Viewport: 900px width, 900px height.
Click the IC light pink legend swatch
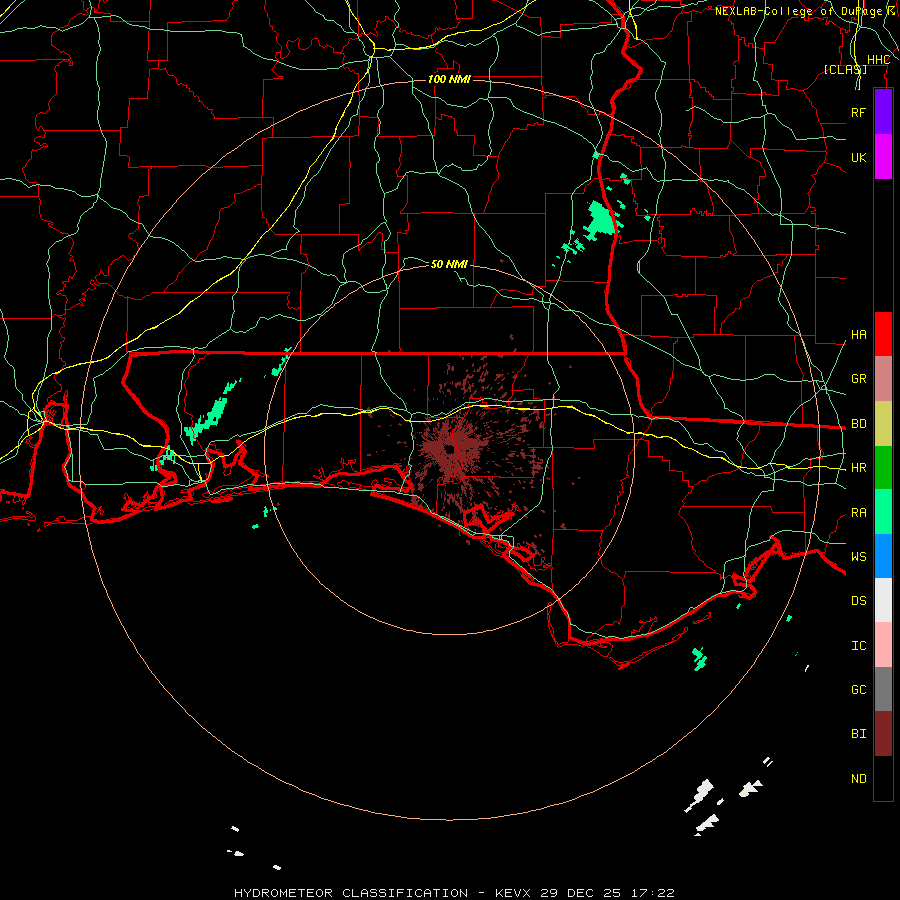point(883,645)
